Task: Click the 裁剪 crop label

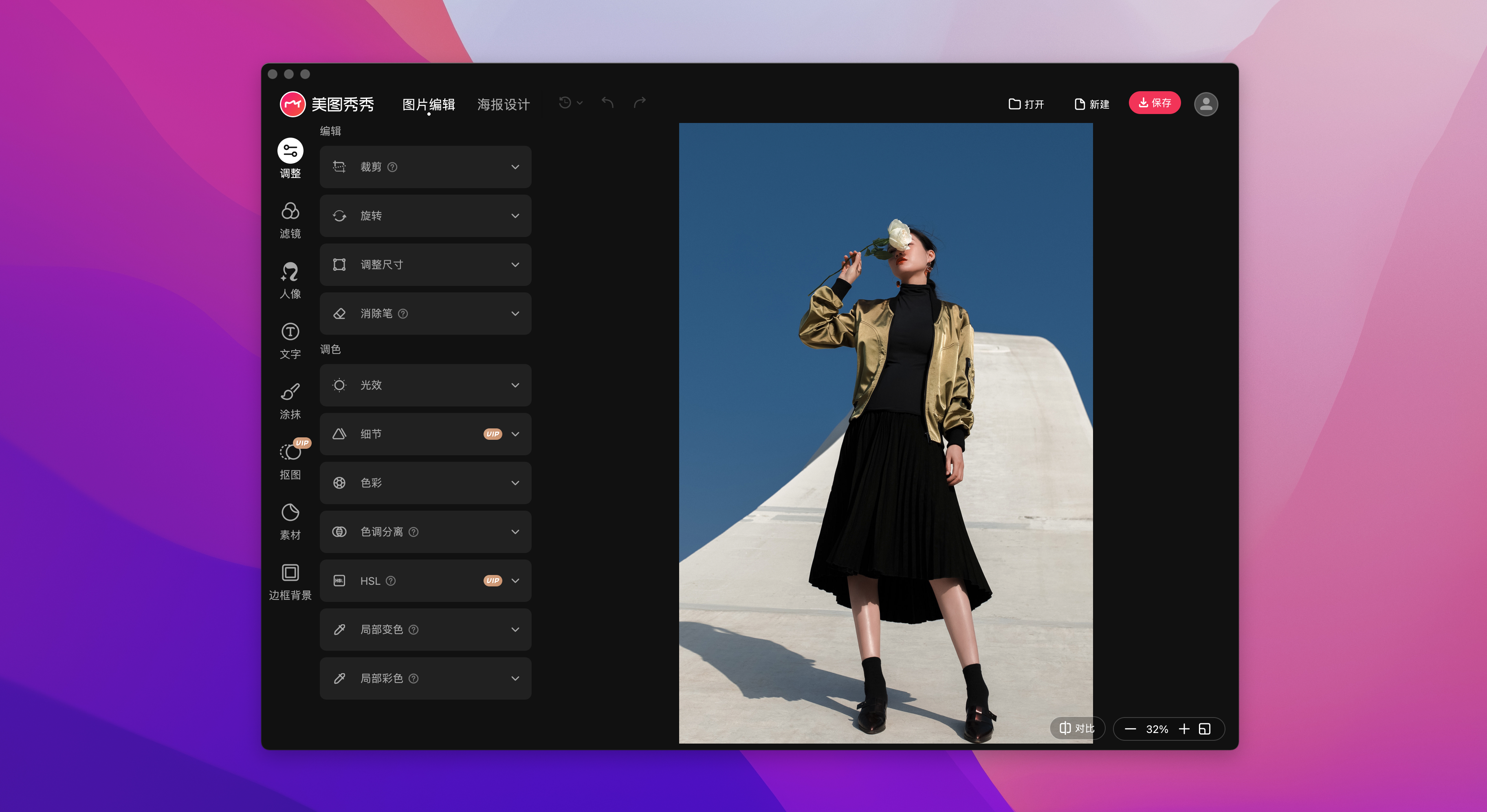Action: coord(371,167)
